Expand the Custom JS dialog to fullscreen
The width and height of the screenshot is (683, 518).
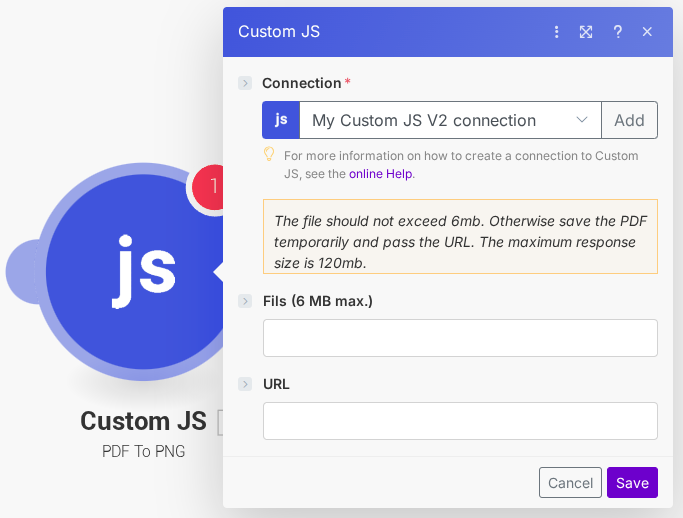[586, 32]
